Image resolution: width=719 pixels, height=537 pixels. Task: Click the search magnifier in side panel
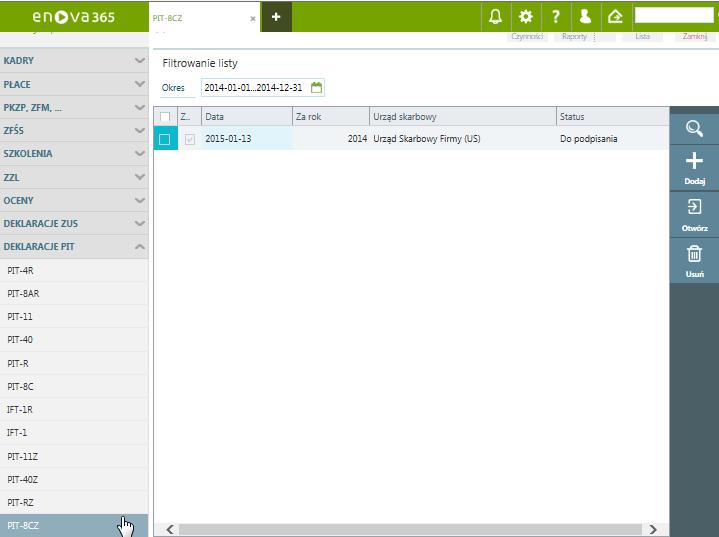click(x=694, y=129)
